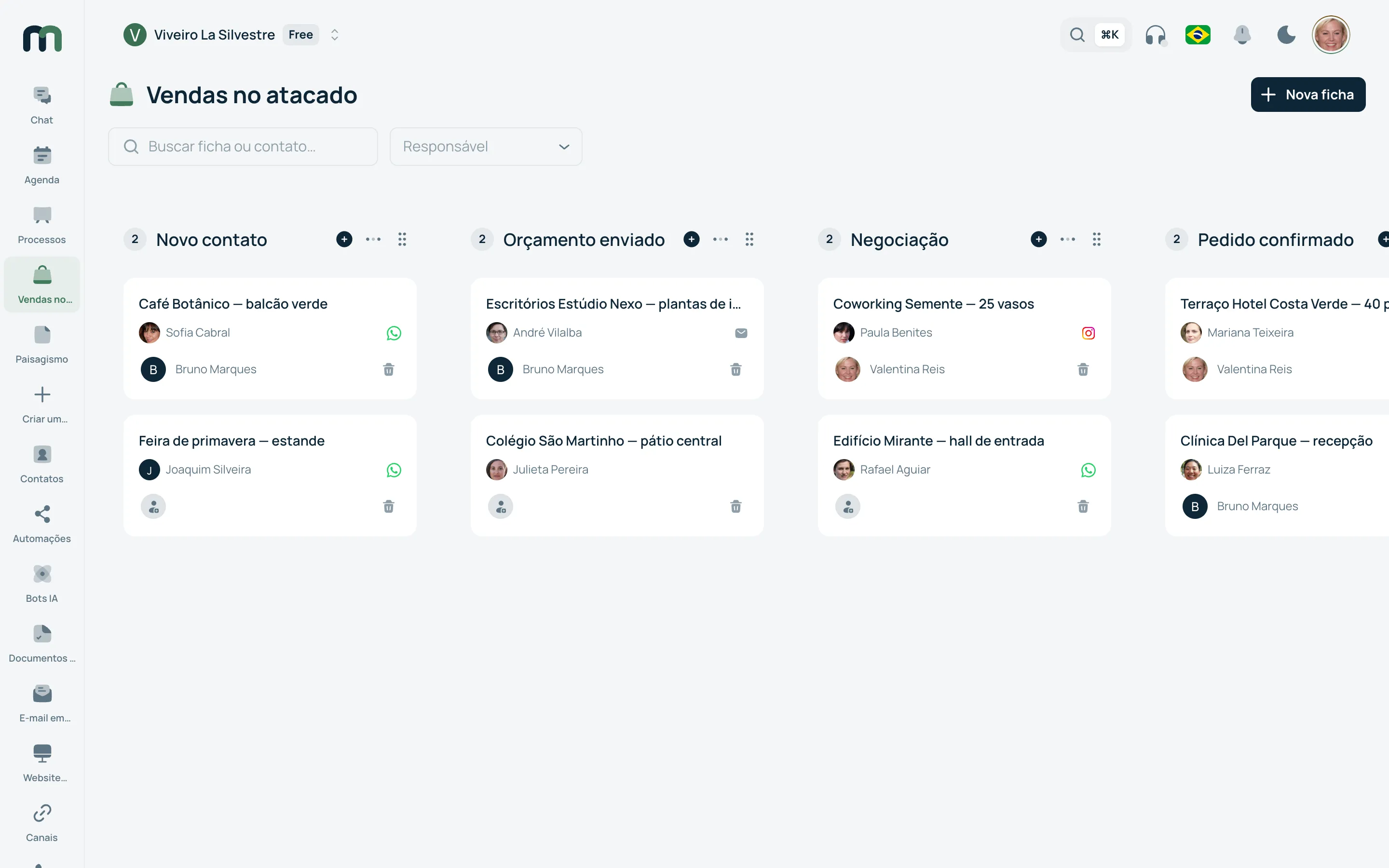1389x868 pixels.
Task: Open Chat from the sidebar
Action: (42, 106)
